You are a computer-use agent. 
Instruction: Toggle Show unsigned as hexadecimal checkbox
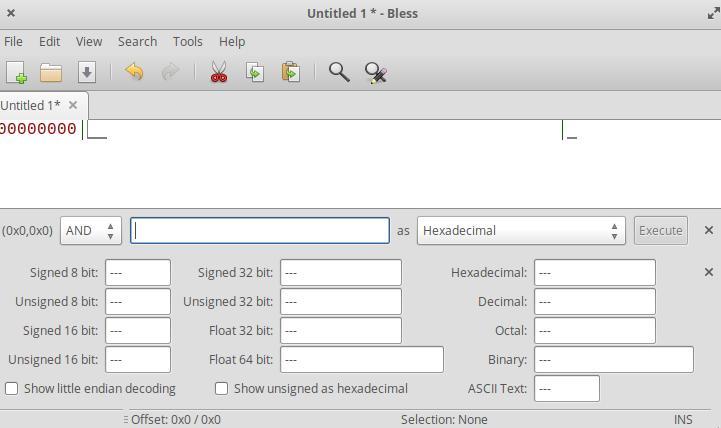coord(222,388)
